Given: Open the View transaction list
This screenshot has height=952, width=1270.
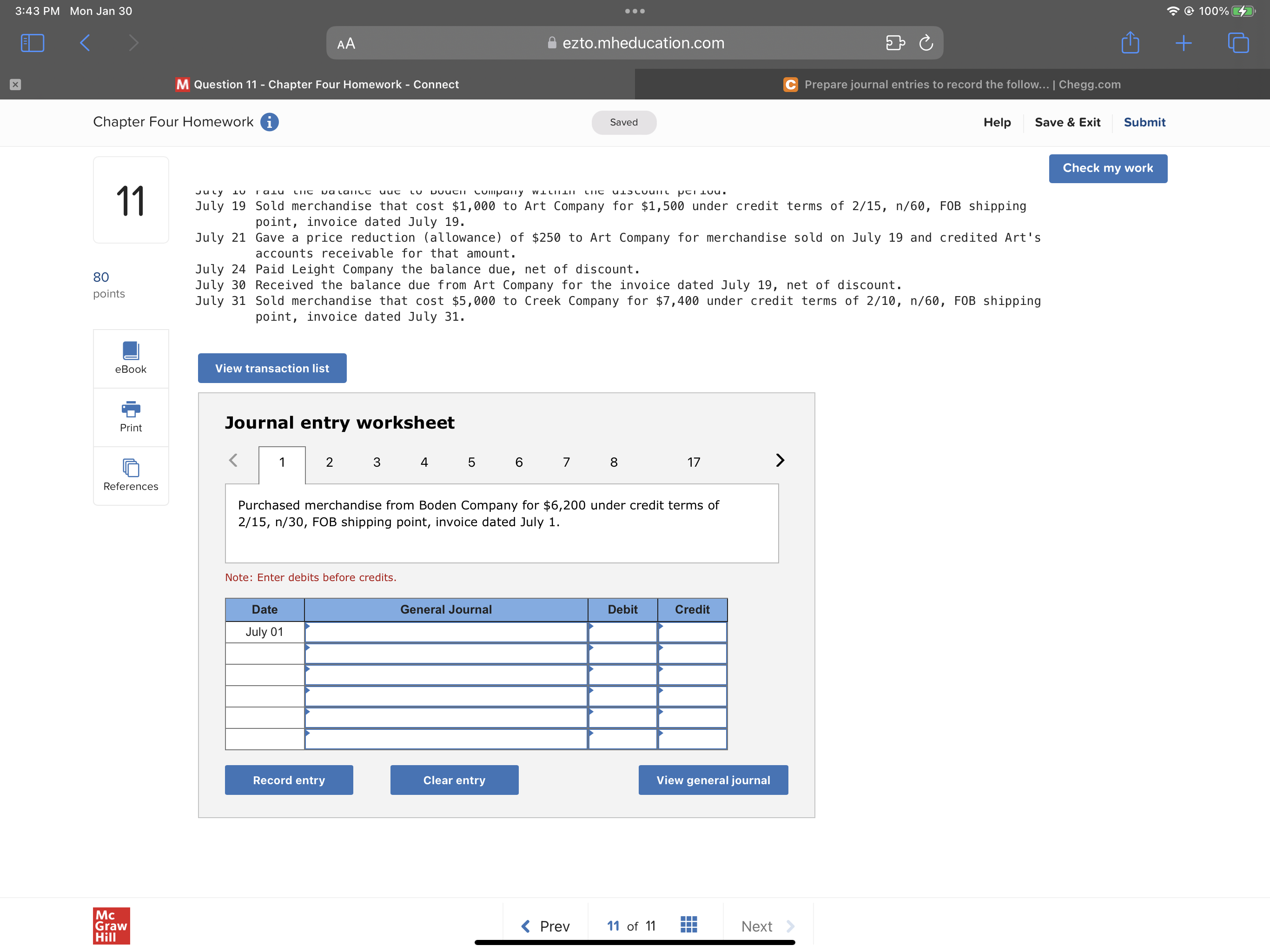Looking at the screenshot, I should [271, 368].
